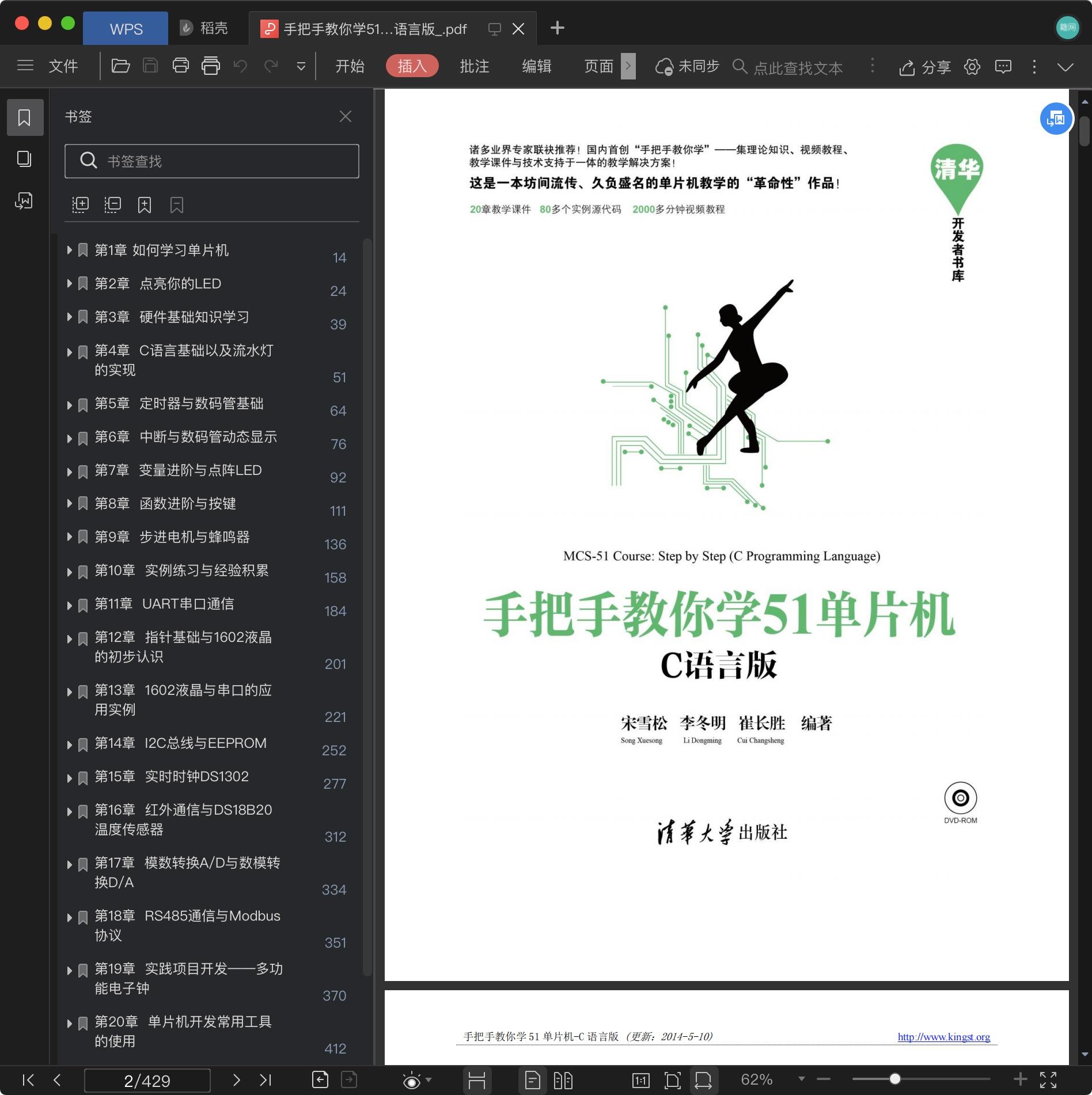The height and width of the screenshot is (1095, 1092).
Task: Open bookmark 第6章 中断与数码管动态显示
Action: [185, 437]
